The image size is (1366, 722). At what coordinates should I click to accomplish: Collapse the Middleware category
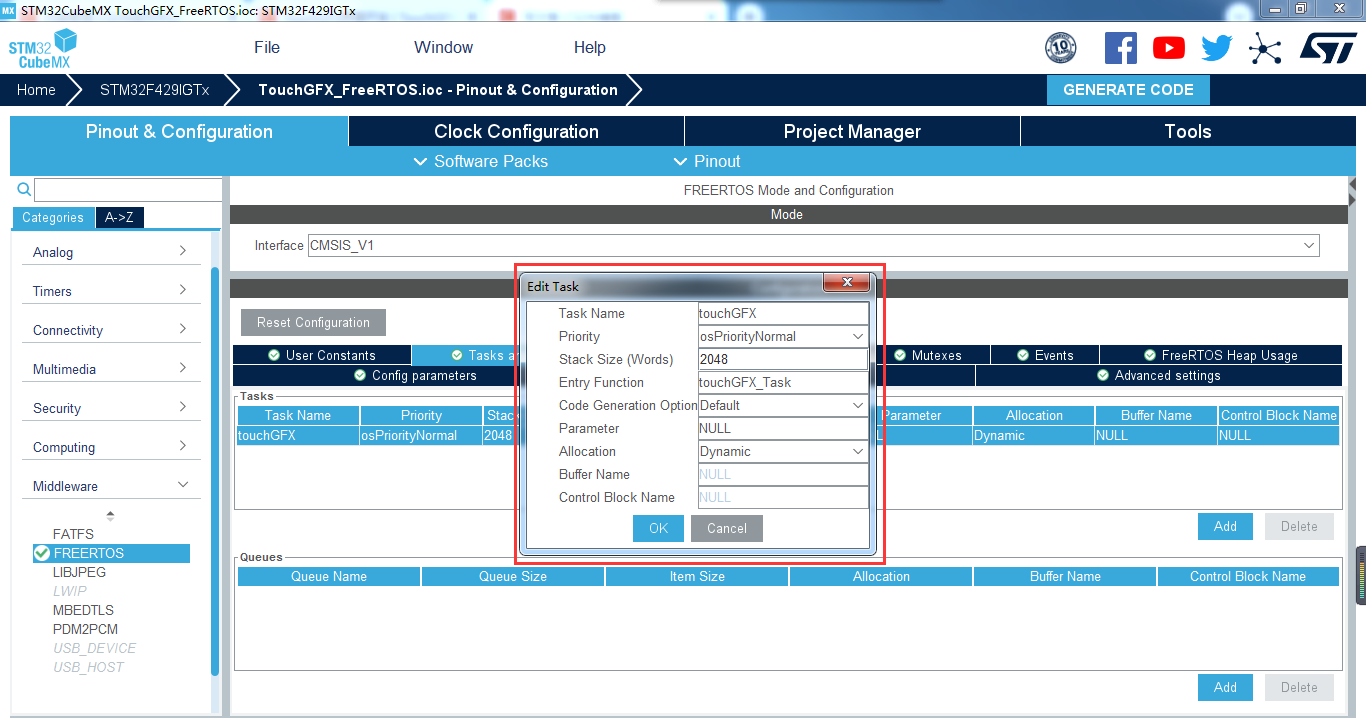click(110, 486)
